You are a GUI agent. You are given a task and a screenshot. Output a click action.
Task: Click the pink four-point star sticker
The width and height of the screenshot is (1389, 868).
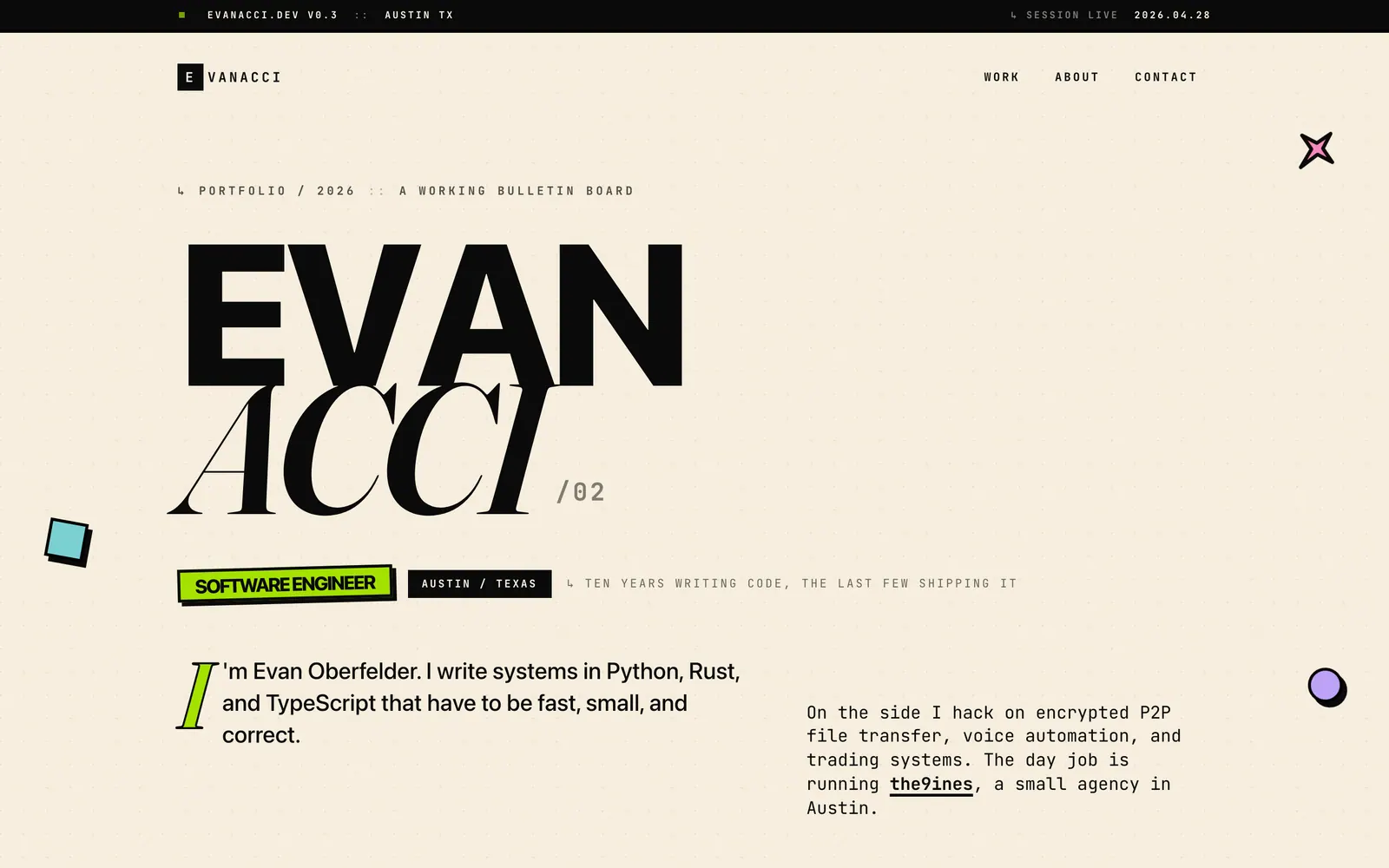[1316, 150]
